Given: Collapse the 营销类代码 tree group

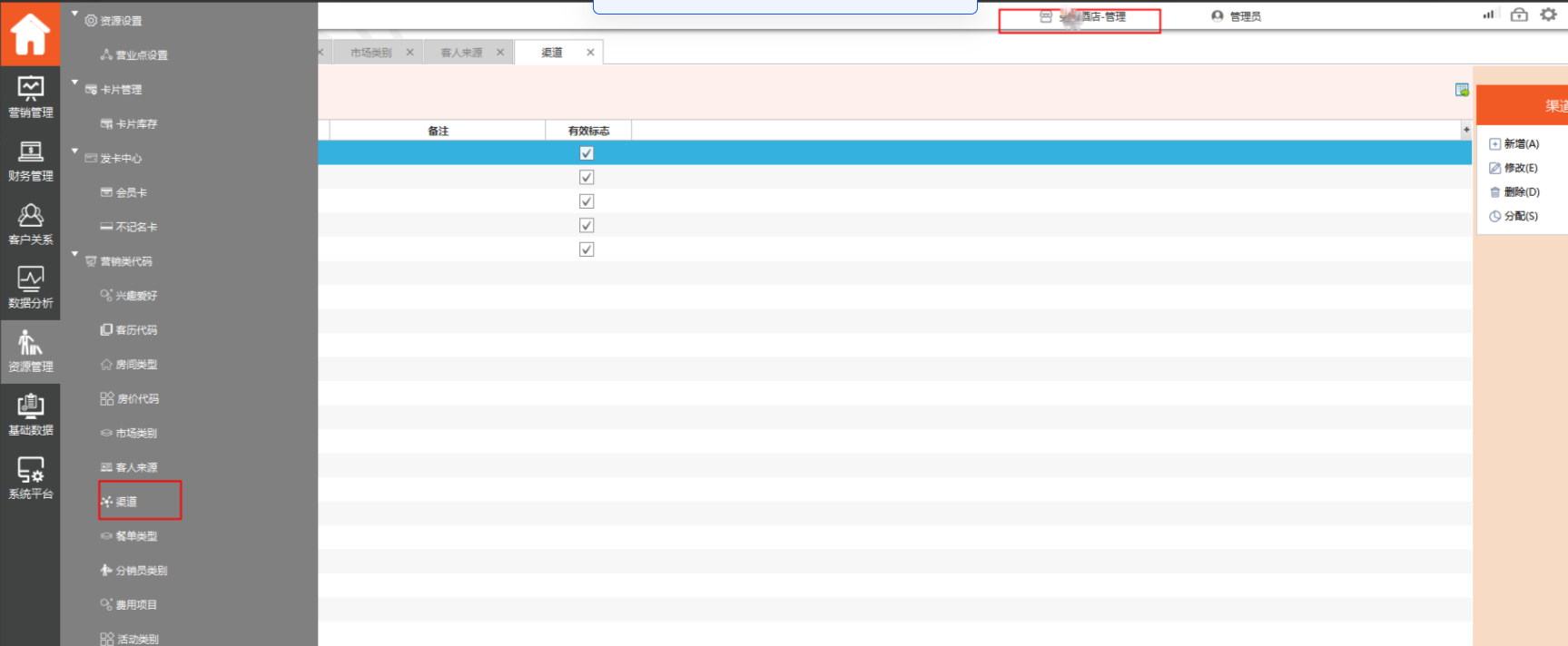Looking at the screenshot, I should tap(75, 254).
